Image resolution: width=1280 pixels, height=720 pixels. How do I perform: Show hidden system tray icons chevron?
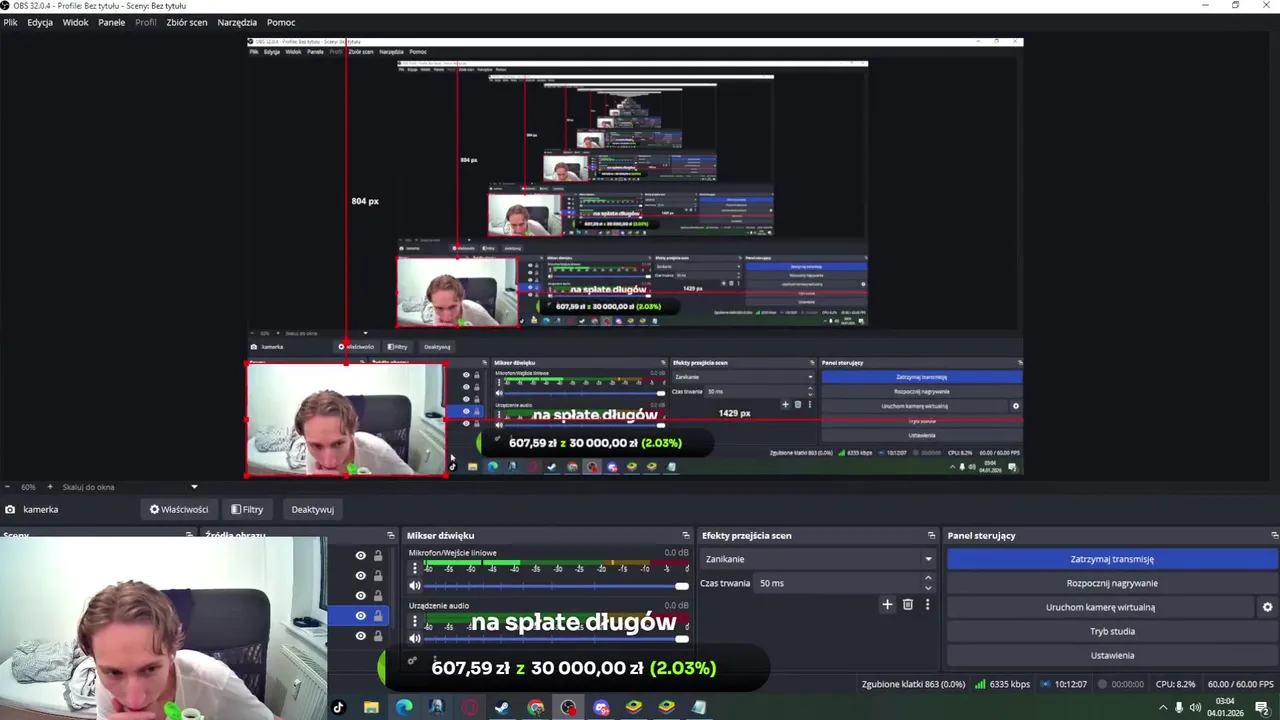coord(1163,708)
